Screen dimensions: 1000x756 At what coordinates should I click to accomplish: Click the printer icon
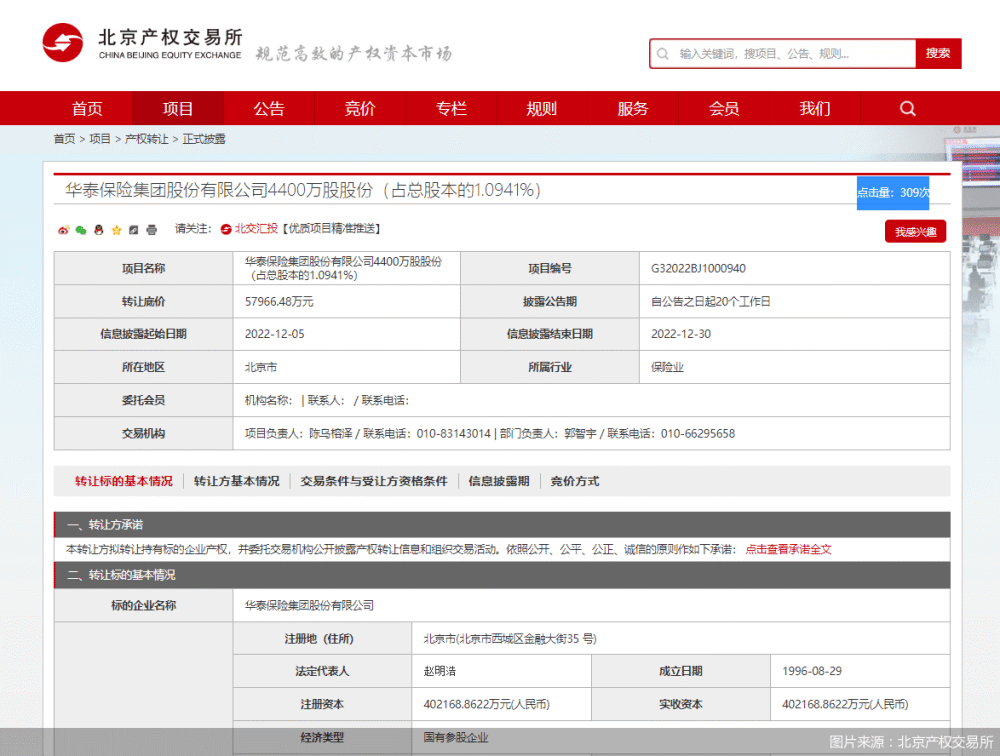151,230
